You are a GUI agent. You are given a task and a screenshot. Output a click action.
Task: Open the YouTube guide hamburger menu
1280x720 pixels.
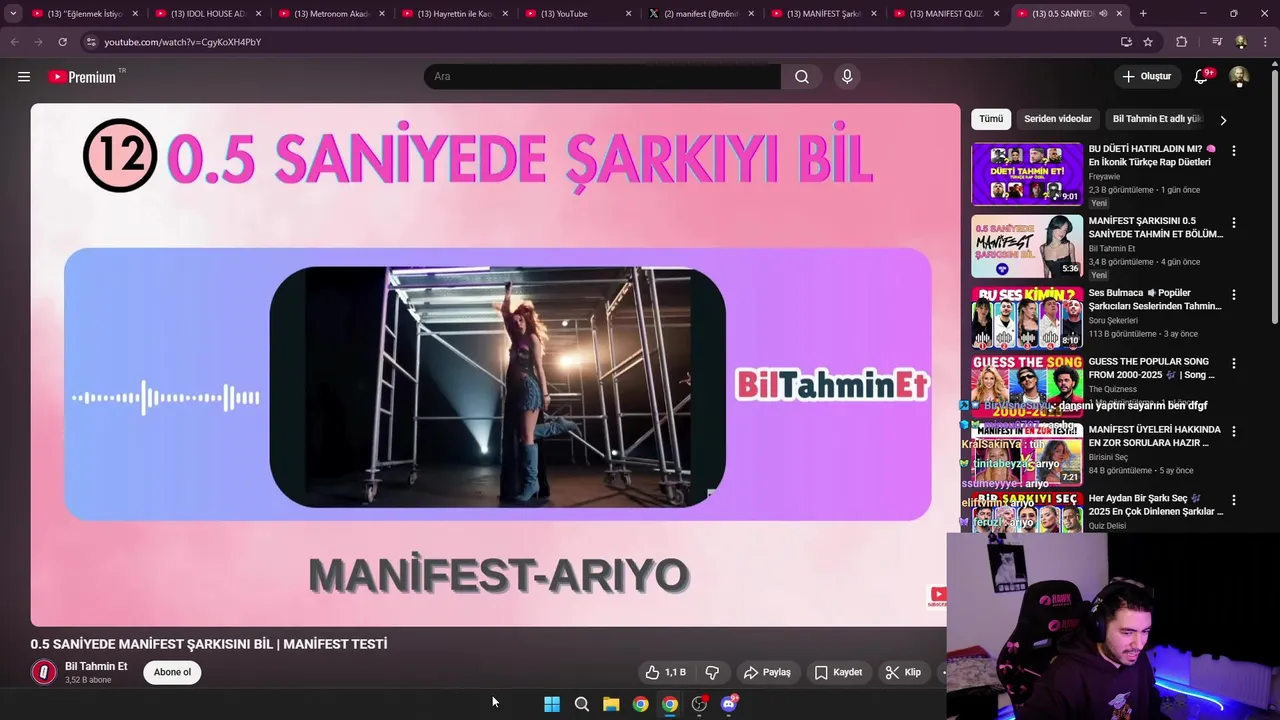click(24, 77)
